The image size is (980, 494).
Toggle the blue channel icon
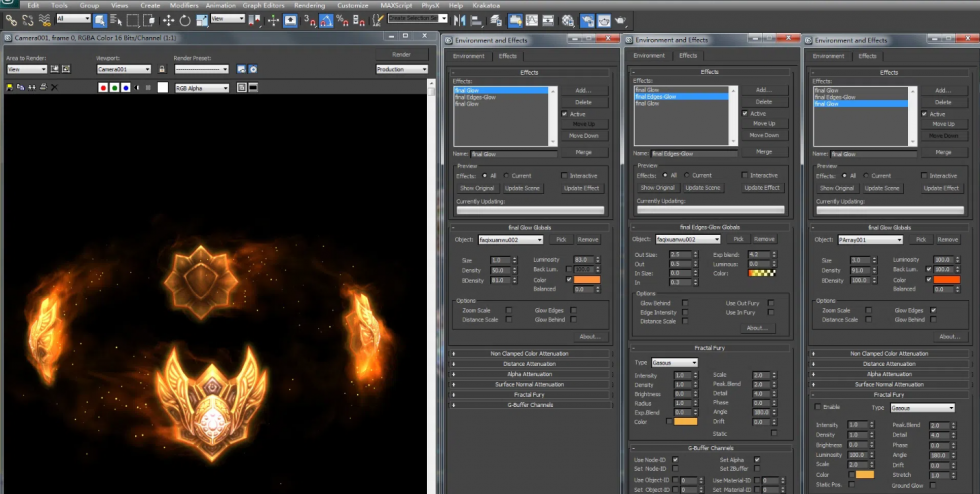click(x=126, y=88)
